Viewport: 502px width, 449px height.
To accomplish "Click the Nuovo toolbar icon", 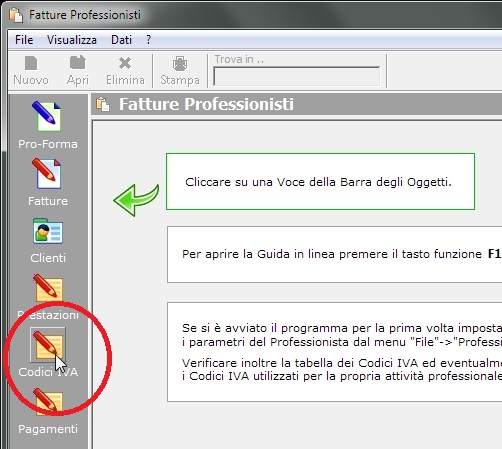I will tap(31, 63).
